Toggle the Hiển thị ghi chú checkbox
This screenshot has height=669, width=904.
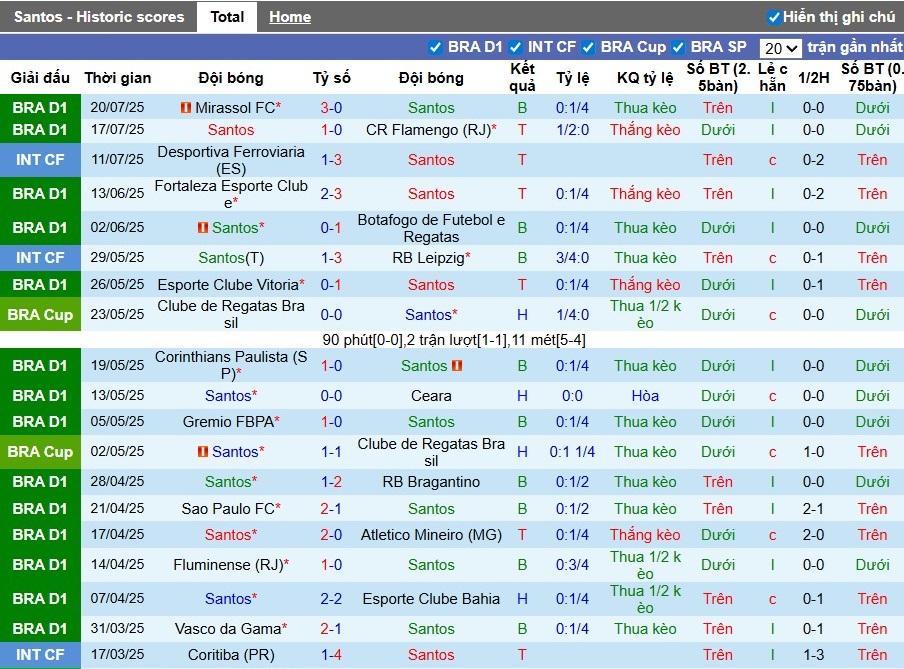774,17
